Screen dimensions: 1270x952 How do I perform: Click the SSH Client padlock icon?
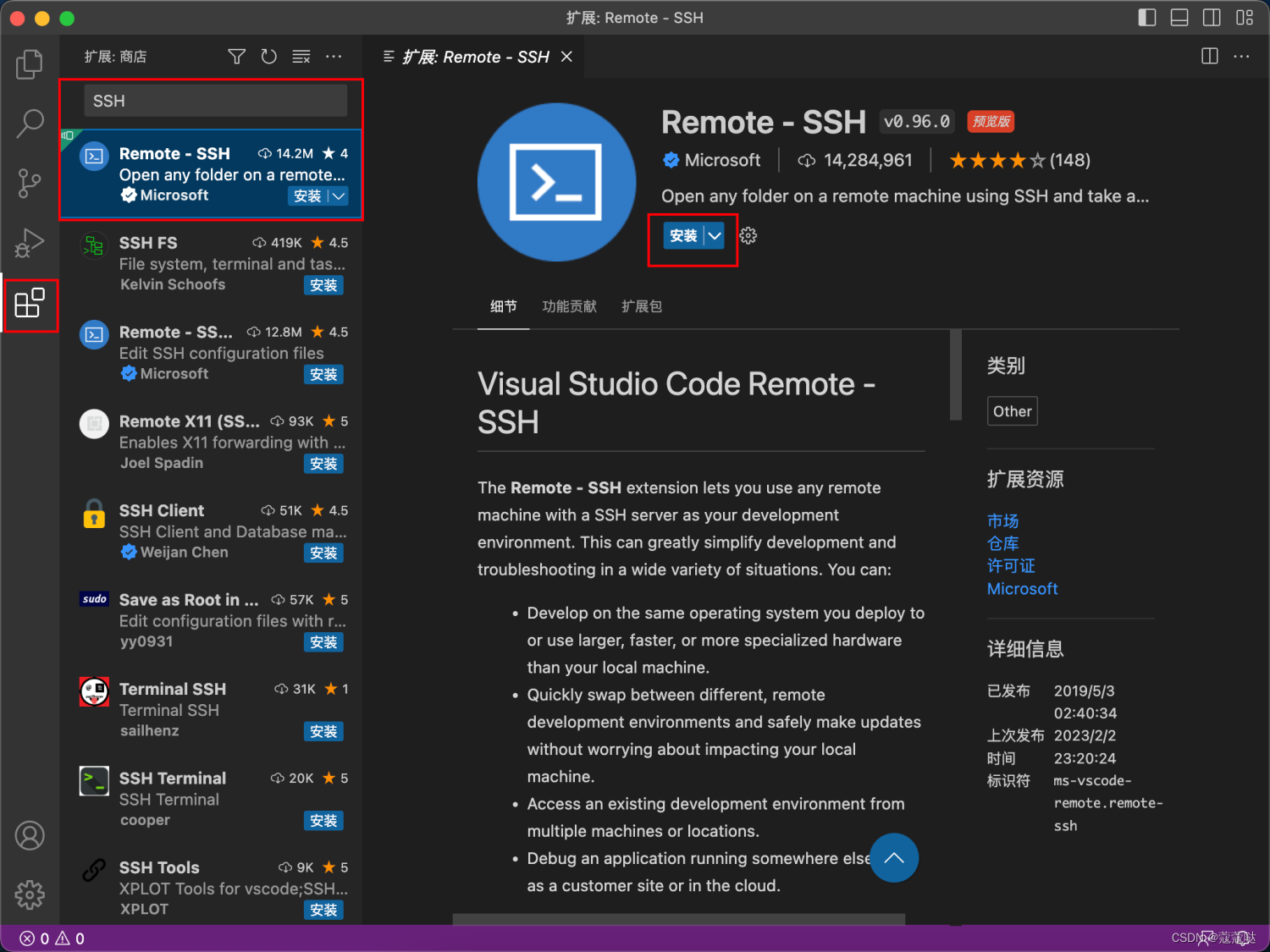coord(94,514)
